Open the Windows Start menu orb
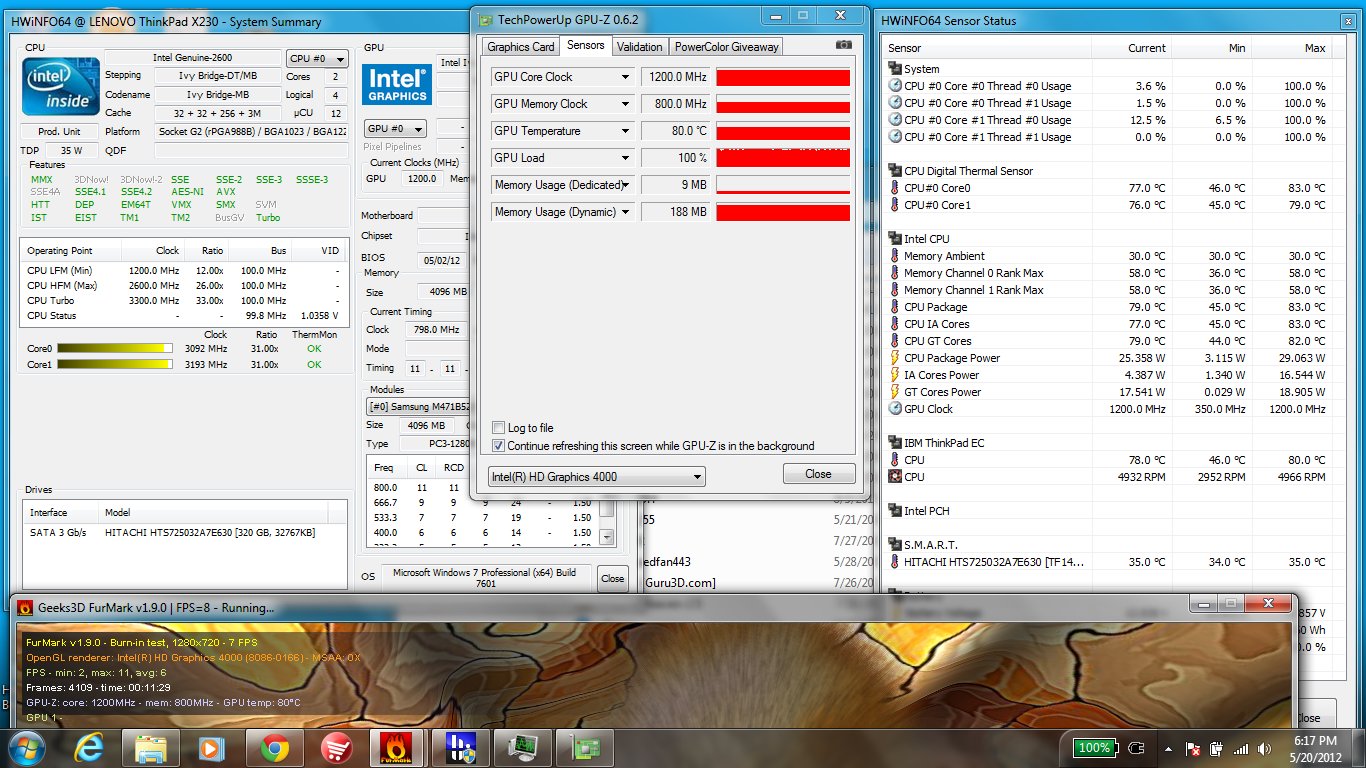 pyautogui.click(x=26, y=747)
